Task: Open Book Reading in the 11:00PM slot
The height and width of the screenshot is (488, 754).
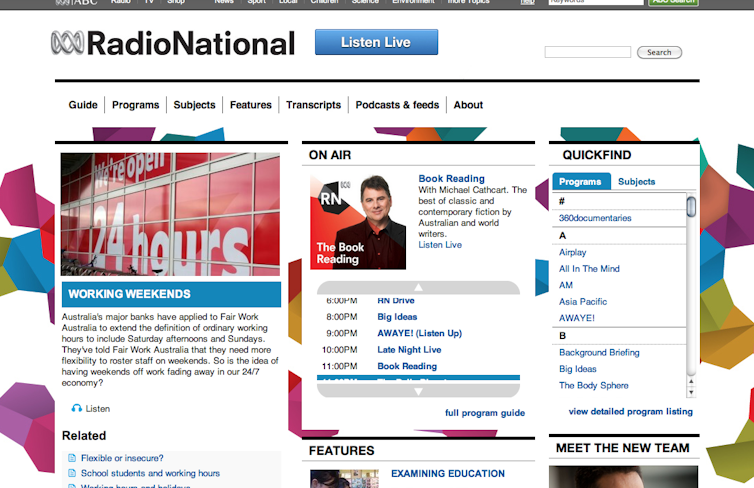Action: (x=407, y=366)
